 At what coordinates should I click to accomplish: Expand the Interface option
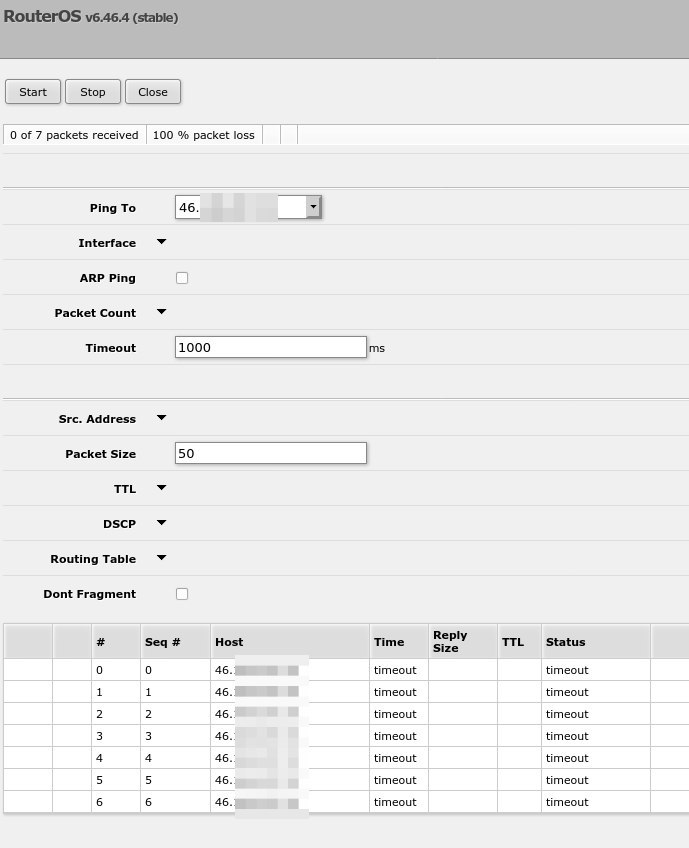pyautogui.click(x=161, y=242)
